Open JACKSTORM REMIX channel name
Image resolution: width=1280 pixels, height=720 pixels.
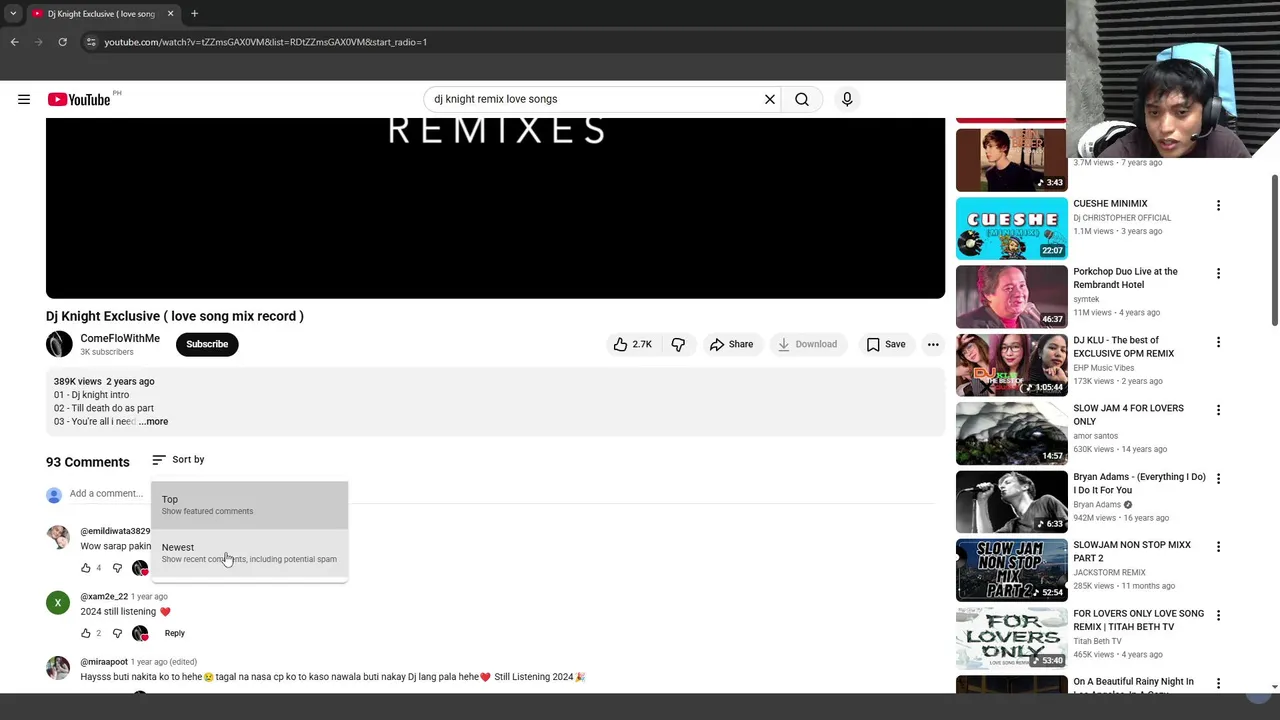(1109, 573)
